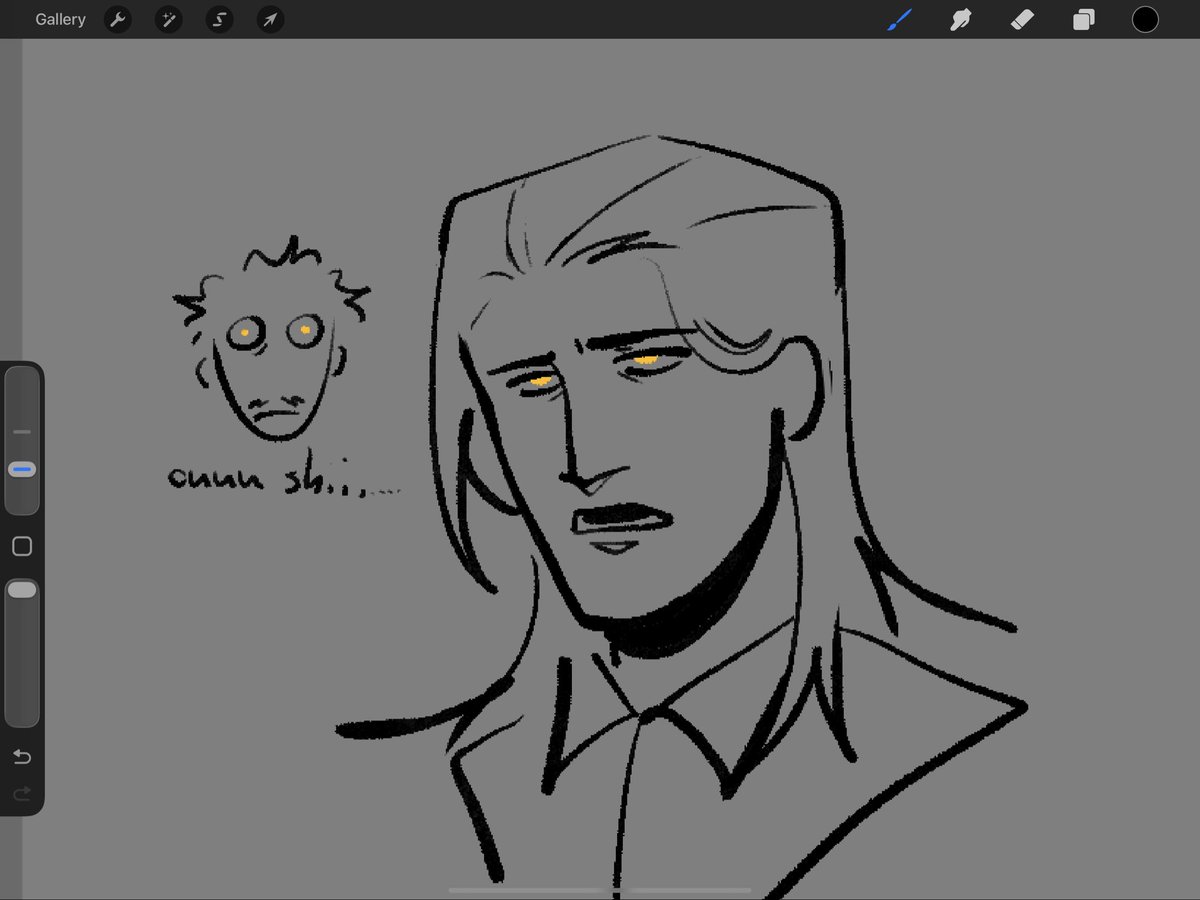The width and height of the screenshot is (1200, 900).
Task: Tap the square Modify button on sidebar
Action: [22, 546]
